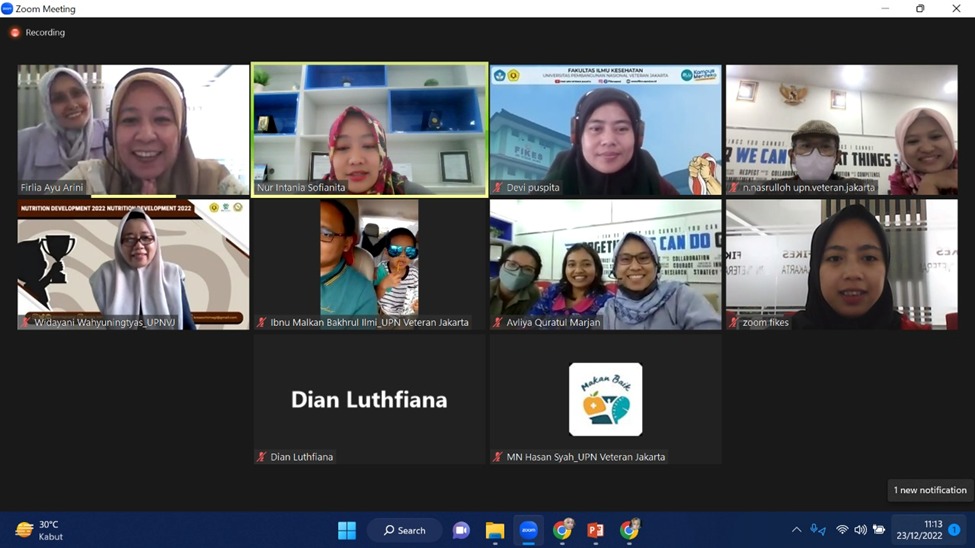The image size is (975, 548).
Task: Click the battery status tray icon
Action: point(879,530)
